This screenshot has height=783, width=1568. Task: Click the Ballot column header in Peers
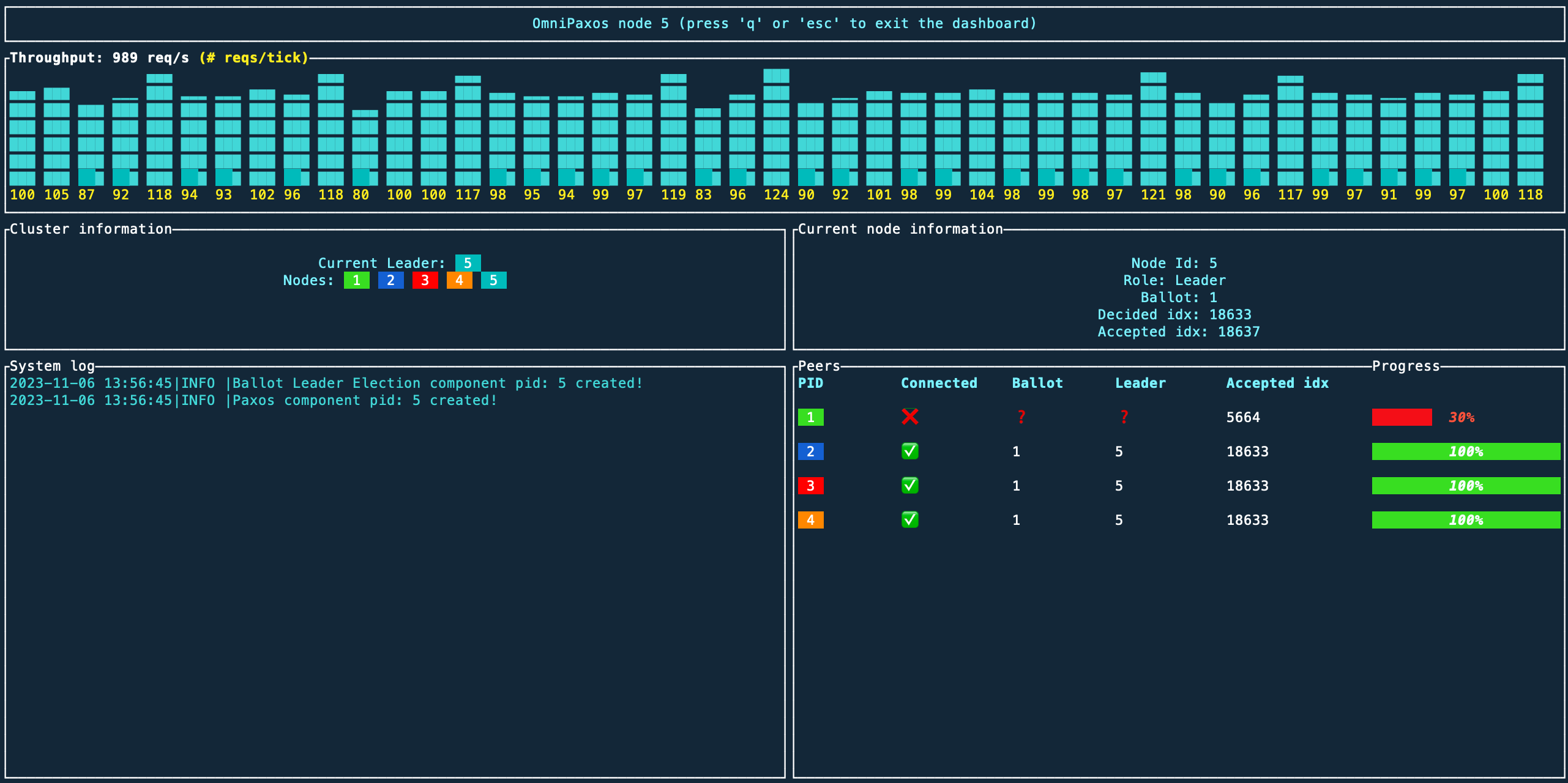pyautogui.click(x=1038, y=383)
